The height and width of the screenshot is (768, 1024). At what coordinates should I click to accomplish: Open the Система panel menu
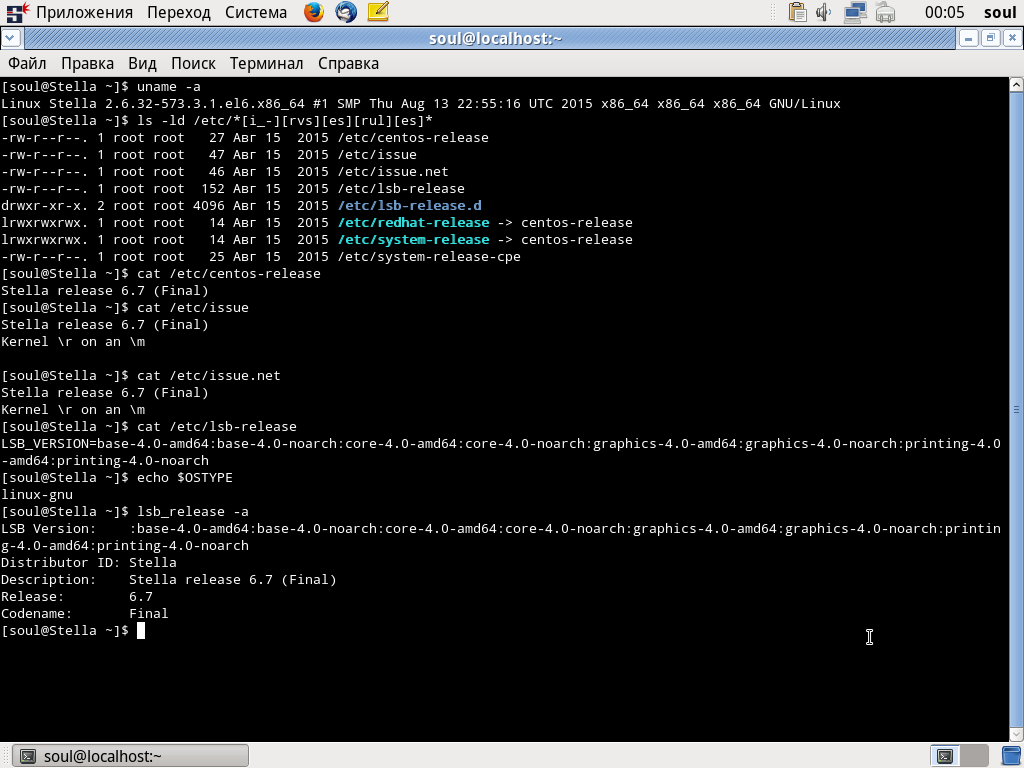(x=256, y=12)
